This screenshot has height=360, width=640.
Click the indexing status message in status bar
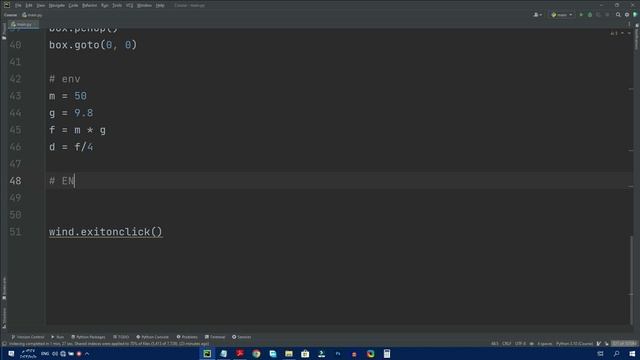[109, 344]
